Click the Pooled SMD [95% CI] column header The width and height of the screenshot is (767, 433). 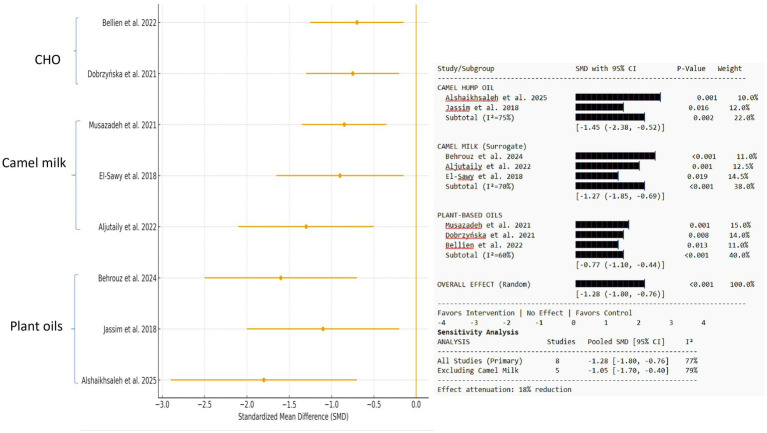626,342
